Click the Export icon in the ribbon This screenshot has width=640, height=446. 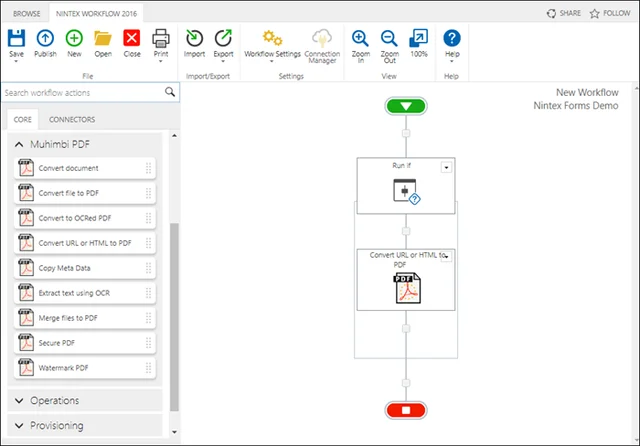pyautogui.click(x=223, y=38)
